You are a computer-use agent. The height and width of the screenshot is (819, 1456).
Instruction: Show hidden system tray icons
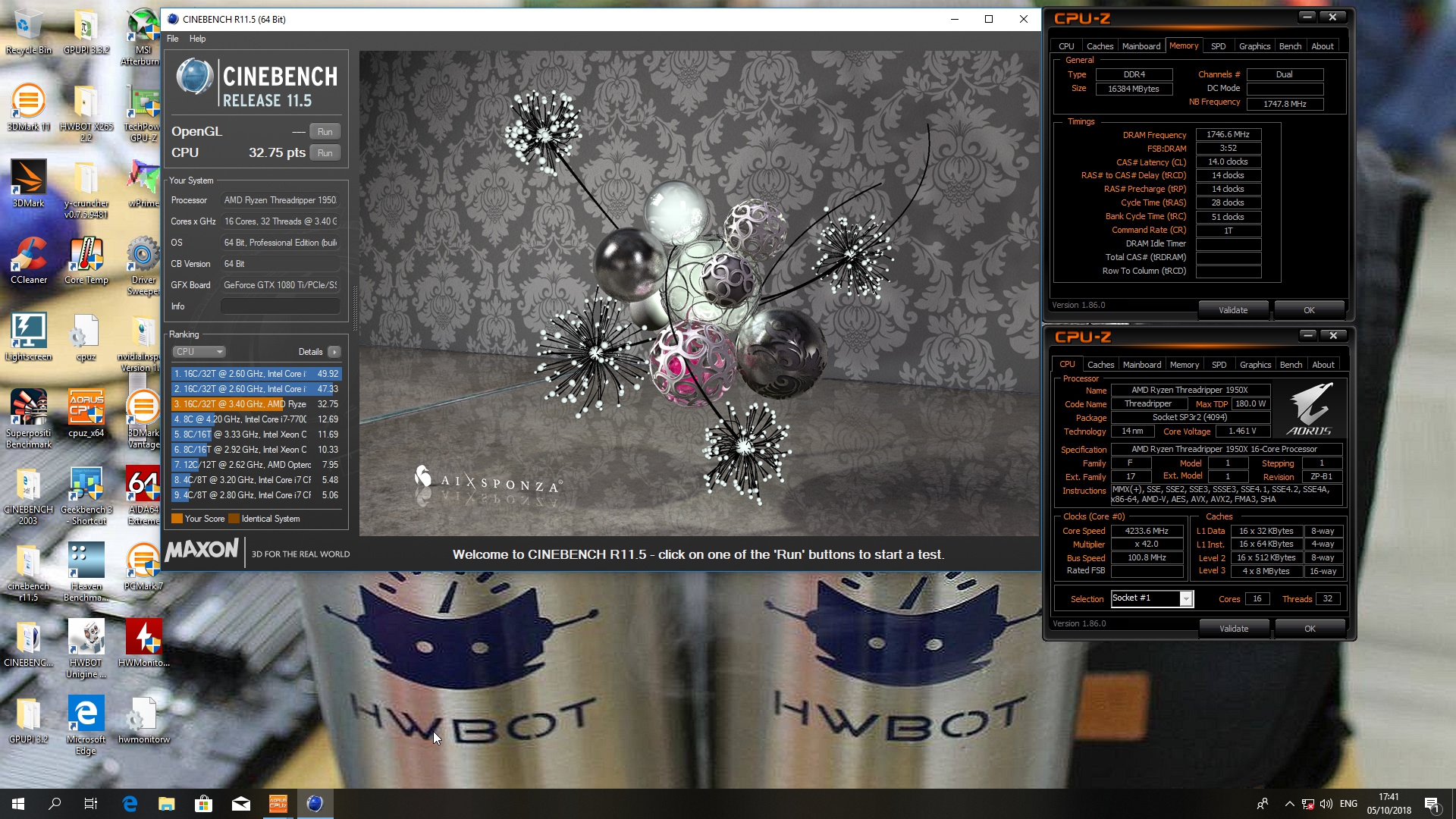[x=1289, y=804]
